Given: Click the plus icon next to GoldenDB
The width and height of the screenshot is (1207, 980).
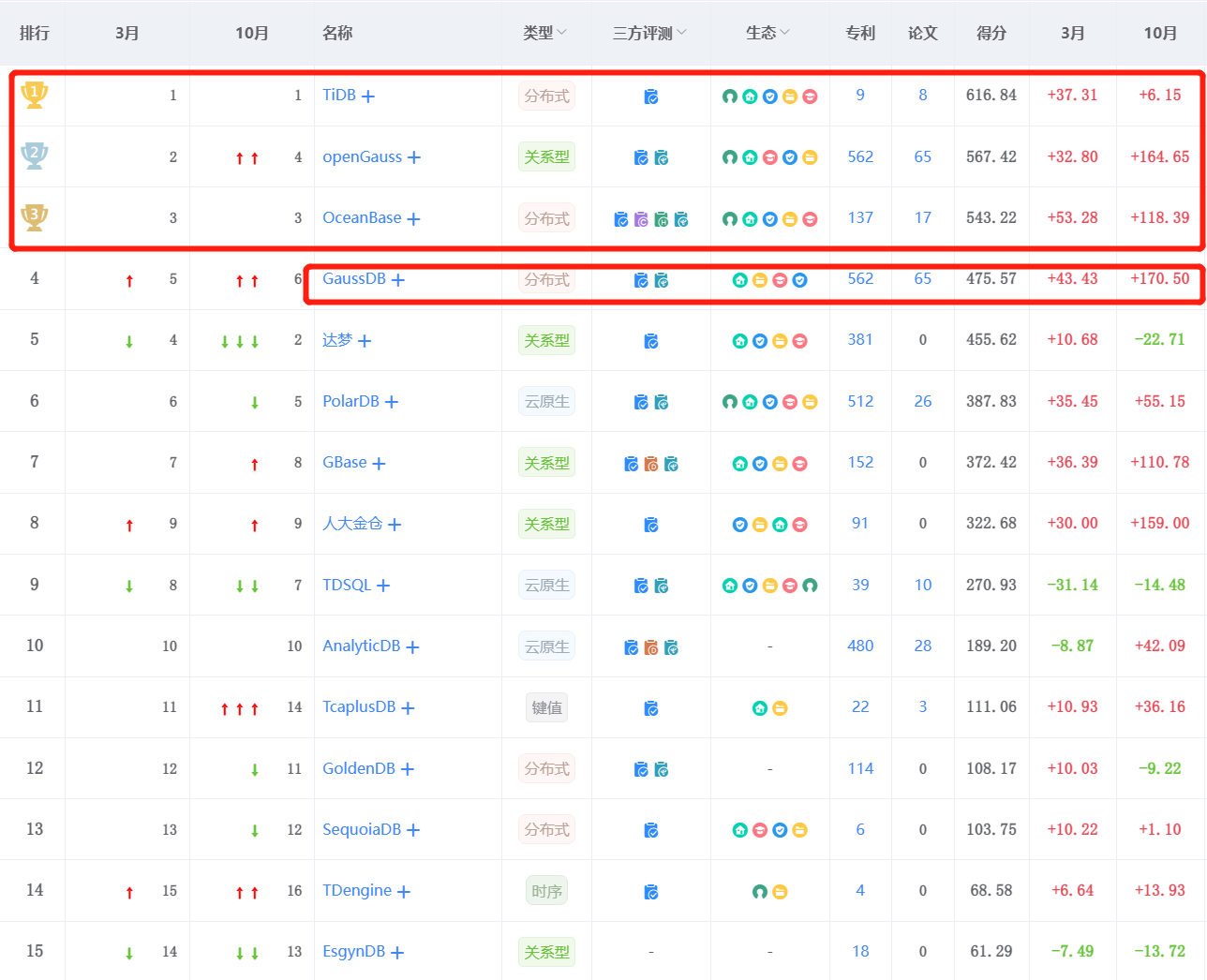Looking at the screenshot, I should 408,769.
